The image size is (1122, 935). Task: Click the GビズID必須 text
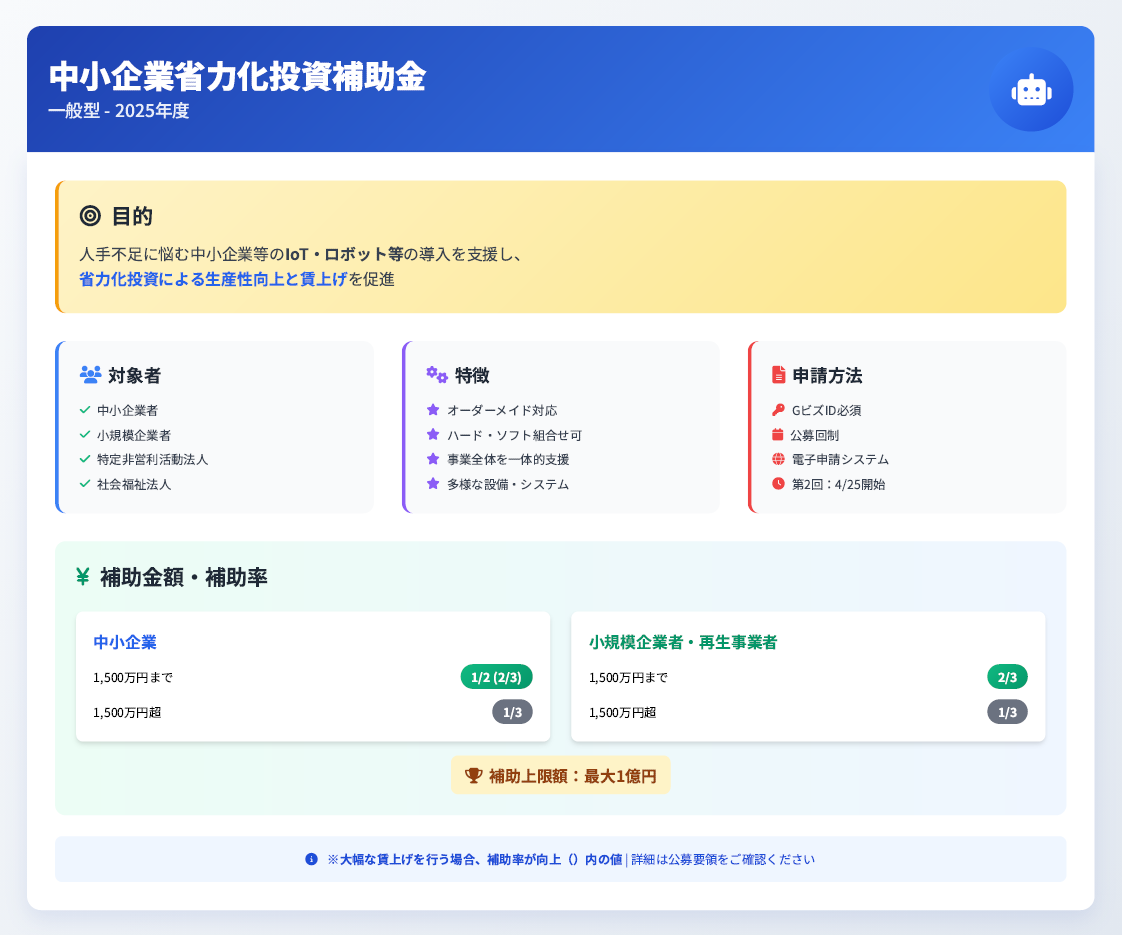coord(826,411)
